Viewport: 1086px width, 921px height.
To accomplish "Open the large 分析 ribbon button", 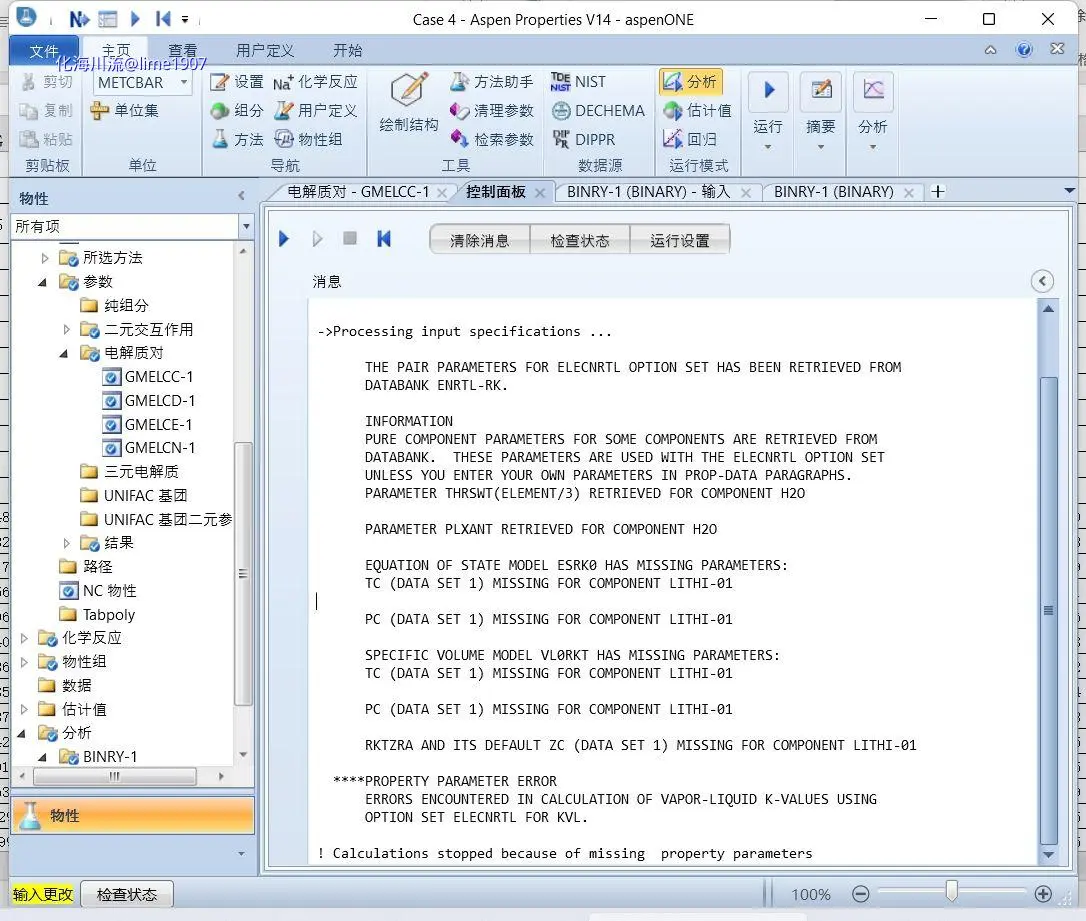I will pos(873,102).
